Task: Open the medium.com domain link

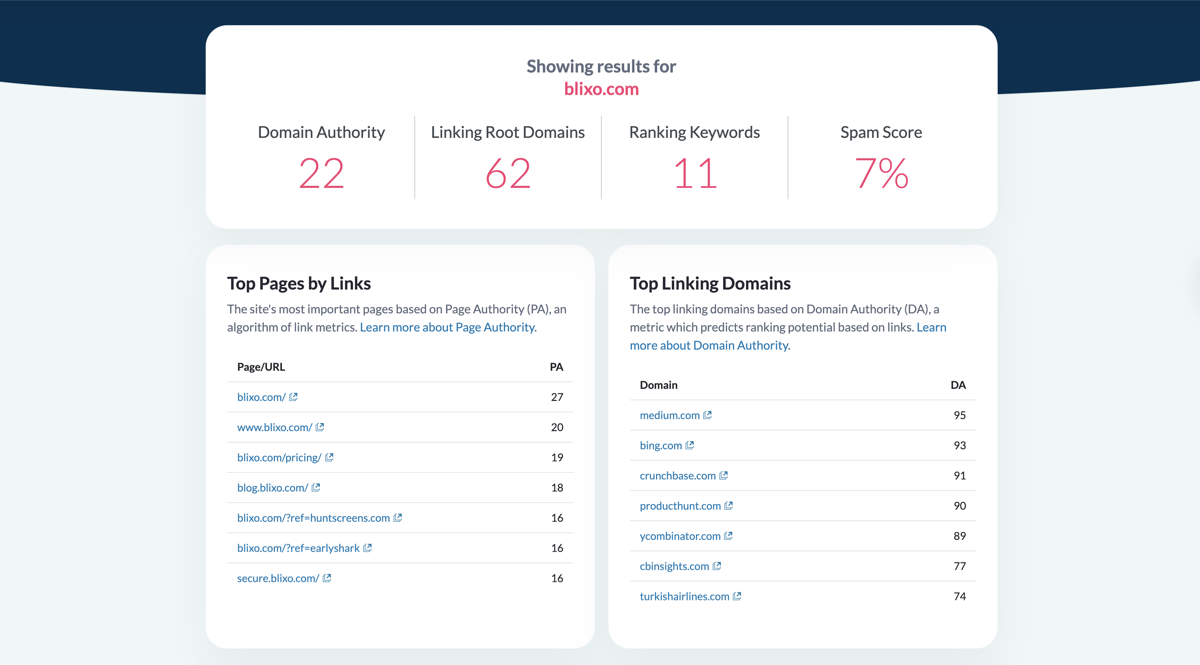Action: (x=670, y=415)
